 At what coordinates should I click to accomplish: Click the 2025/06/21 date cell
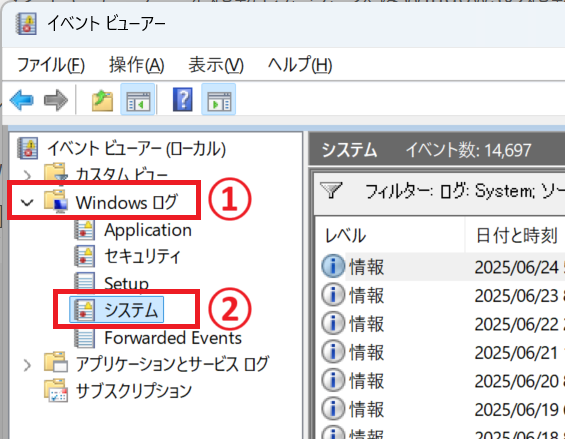(x=516, y=352)
